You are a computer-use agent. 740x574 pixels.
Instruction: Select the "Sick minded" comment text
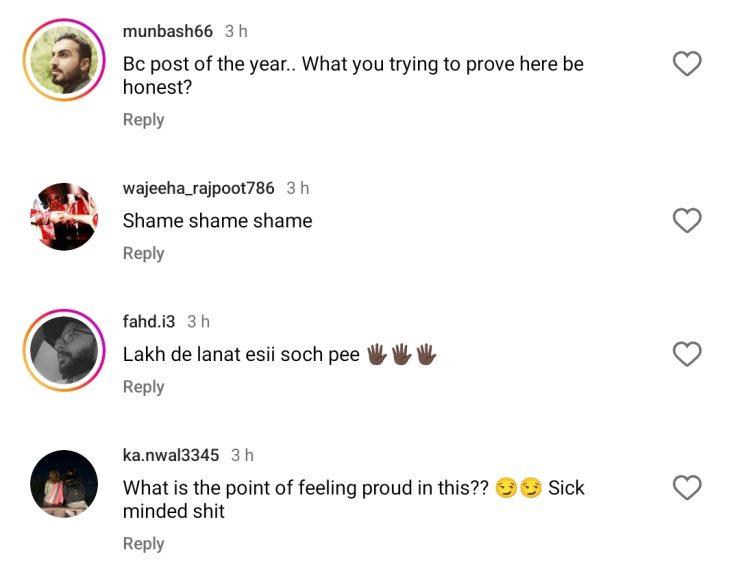tap(352, 499)
